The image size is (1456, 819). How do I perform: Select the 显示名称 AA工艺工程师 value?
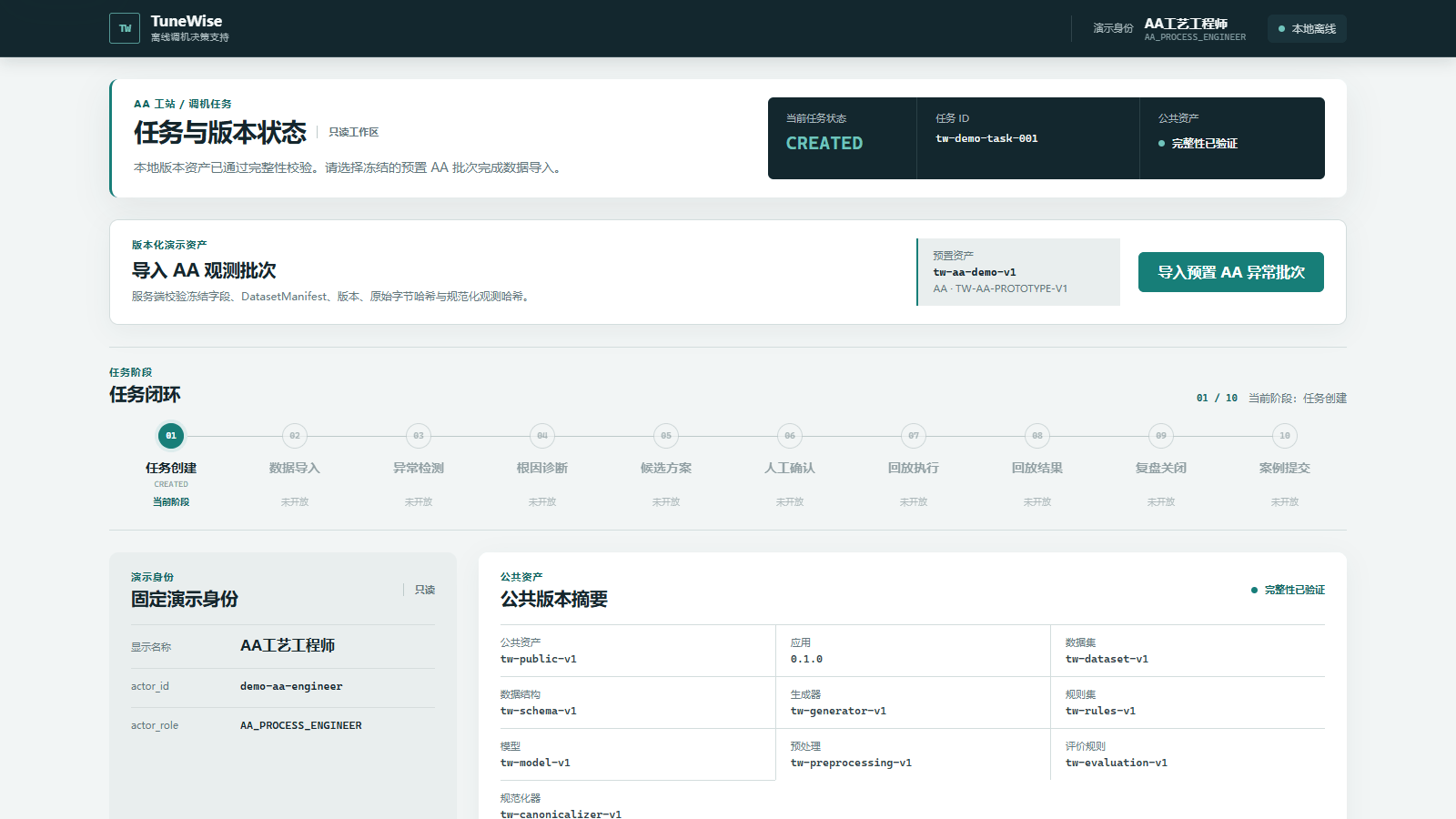(x=288, y=645)
